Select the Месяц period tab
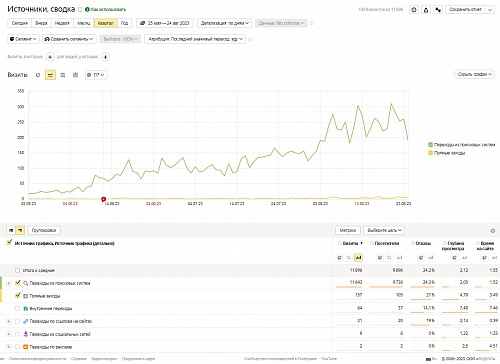Viewport: 500px width, 364px height. click(x=84, y=23)
